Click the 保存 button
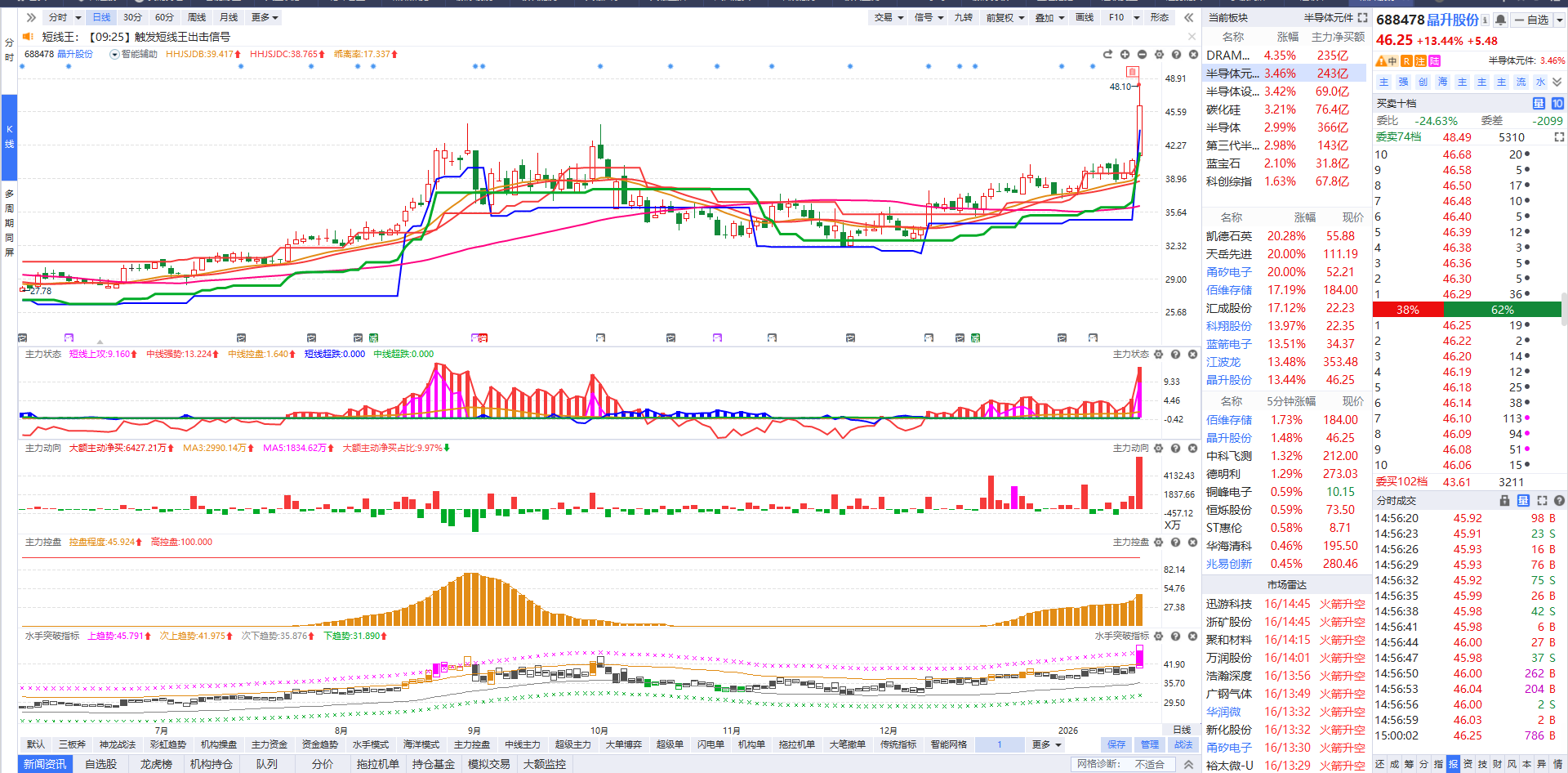The image size is (1568, 773). click(1116, 744)
